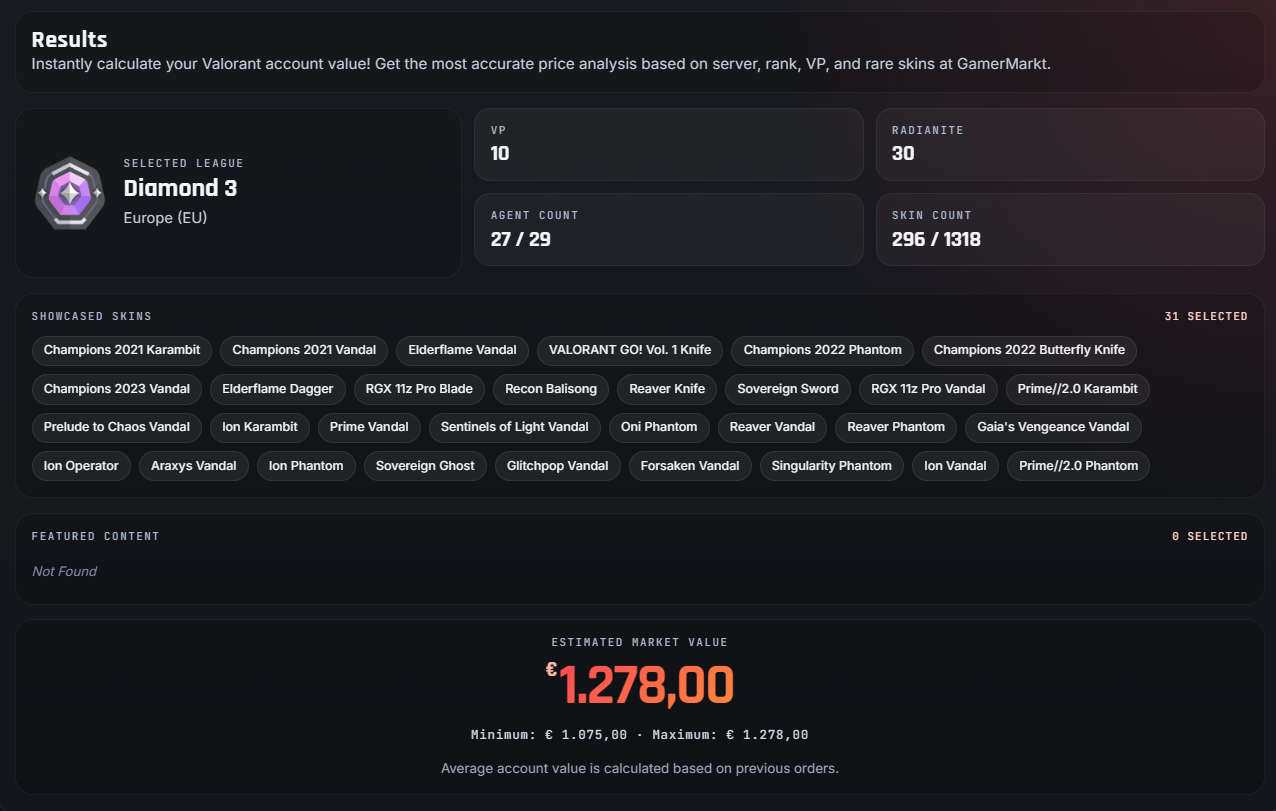The image size is (1276, 811).
Task: Click the Not Found text
Action: coord(64,571)
